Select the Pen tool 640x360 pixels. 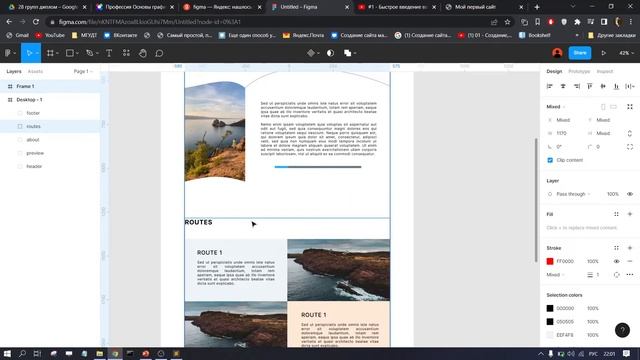[89, 53]
